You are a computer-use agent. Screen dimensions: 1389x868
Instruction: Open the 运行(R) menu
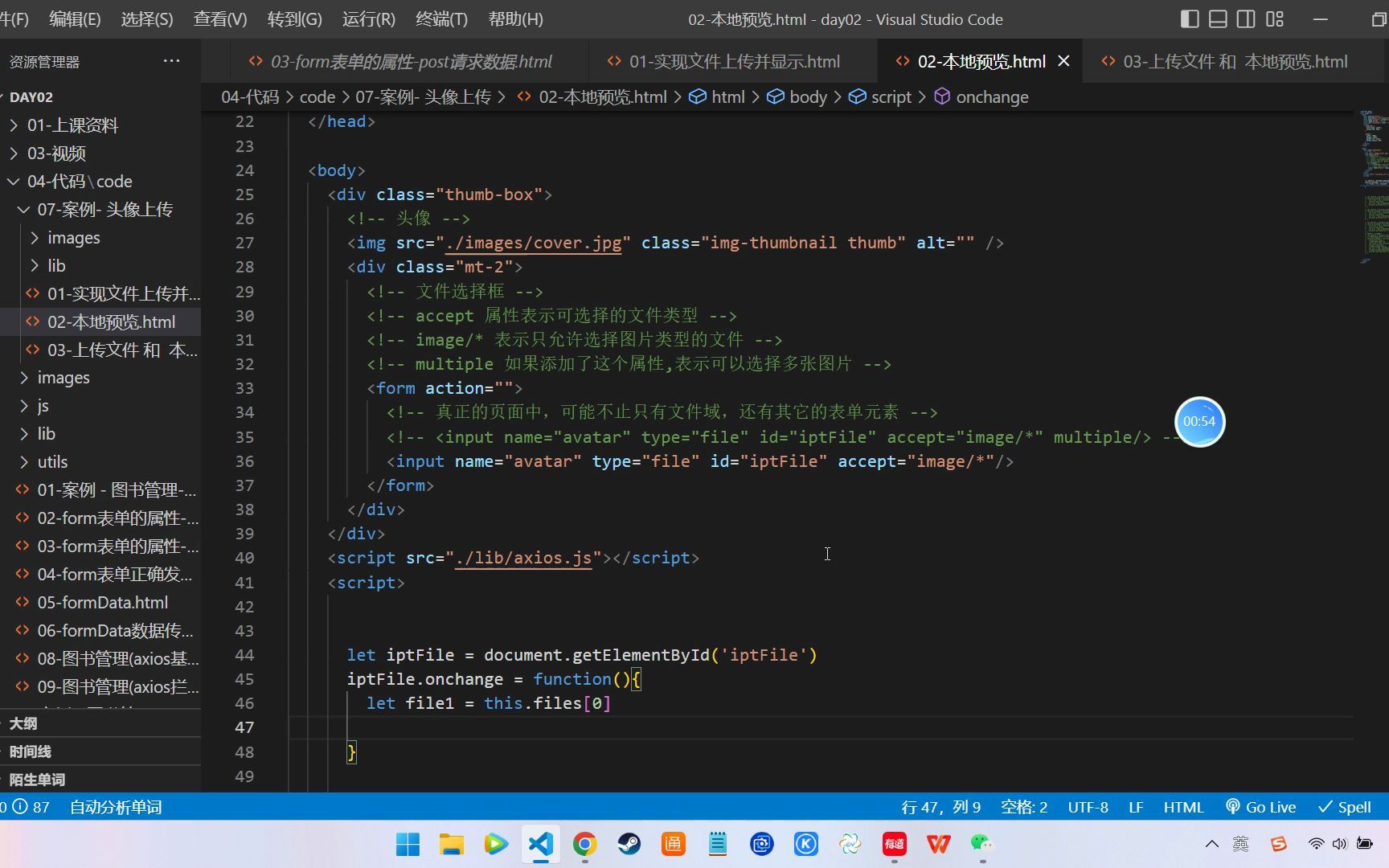tap(369, 19)
